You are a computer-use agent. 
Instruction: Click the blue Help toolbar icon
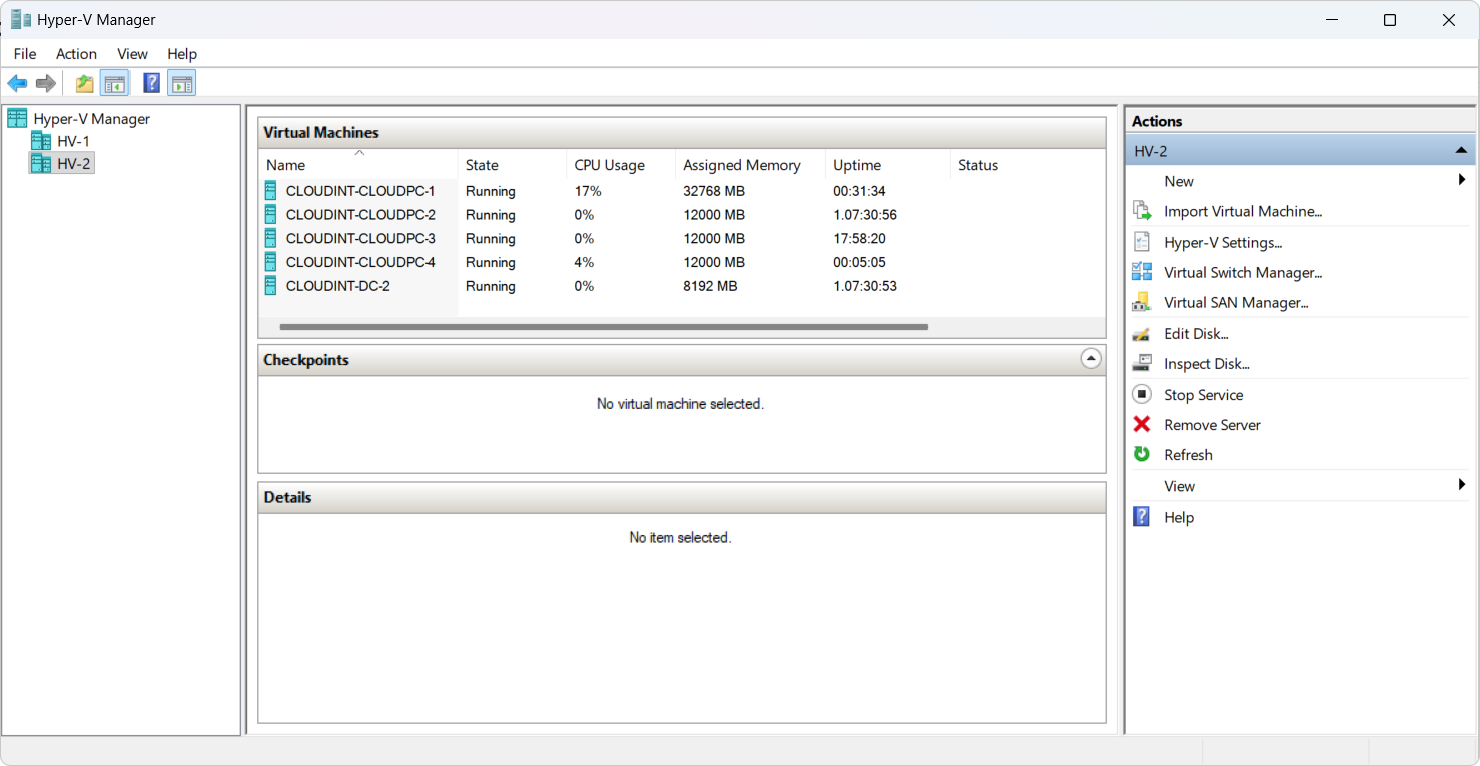[151, 83]
